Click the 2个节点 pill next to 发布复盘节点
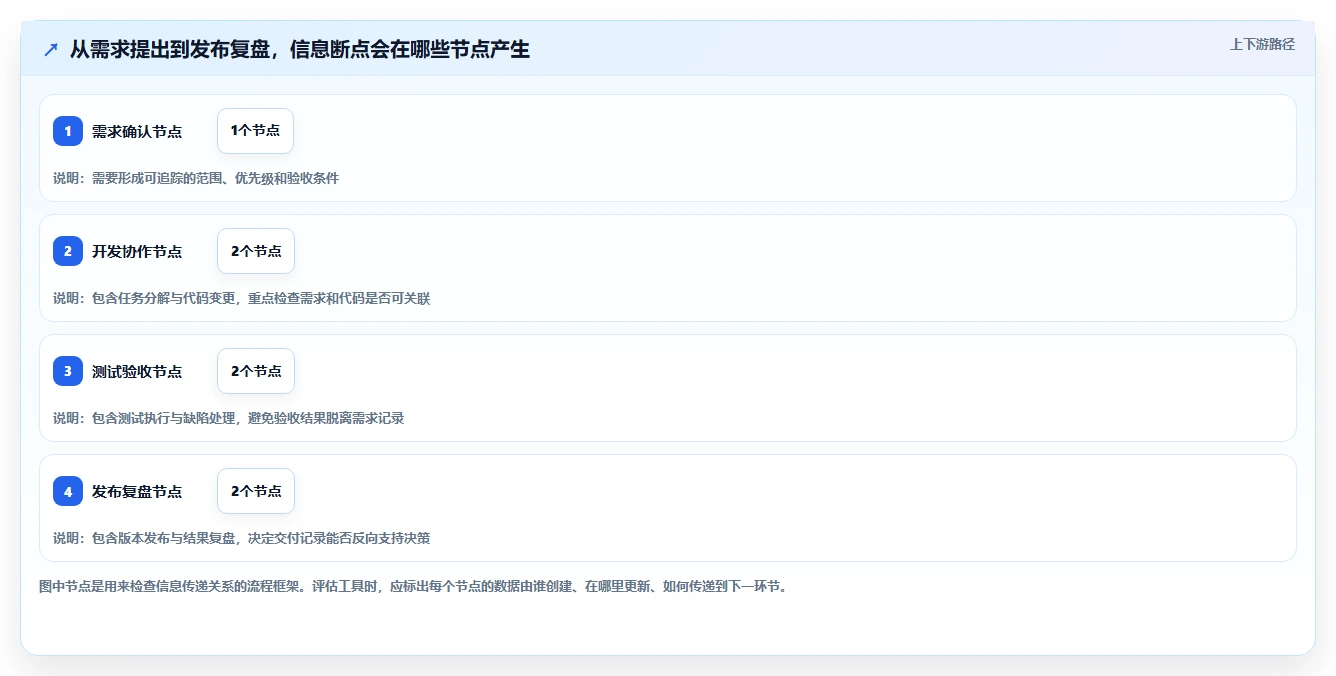Viewport: 1336px width, 676px height. click(256, 491)
